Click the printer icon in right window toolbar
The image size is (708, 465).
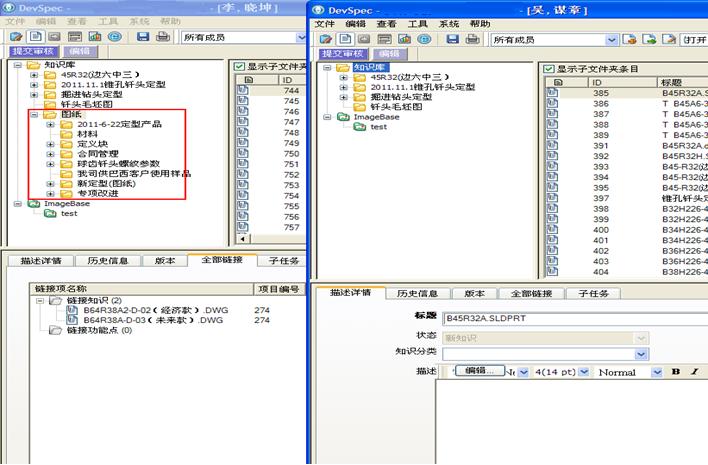tap(473, 39)
